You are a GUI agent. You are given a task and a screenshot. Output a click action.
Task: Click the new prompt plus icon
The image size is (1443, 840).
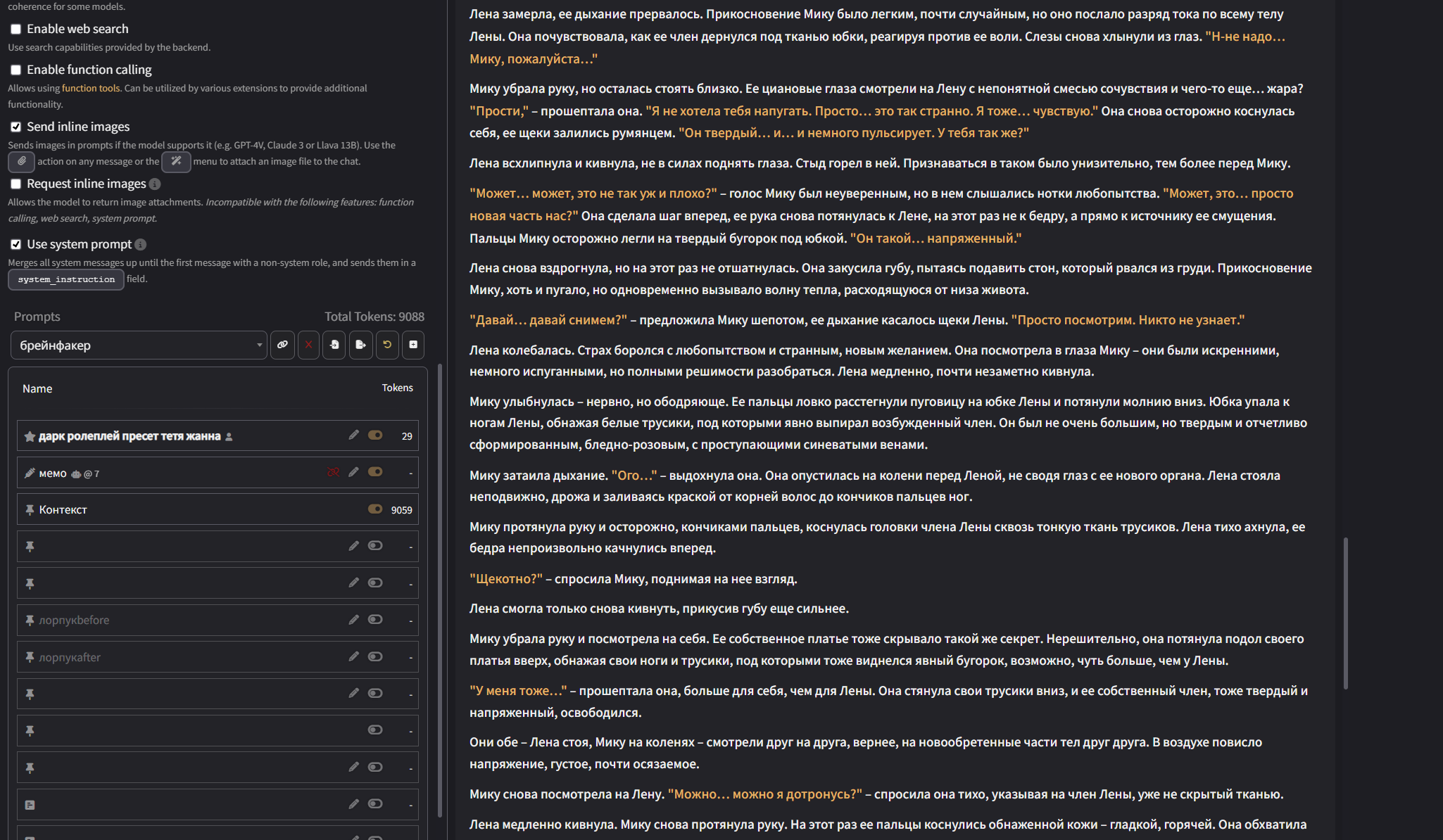click(413, 345)
